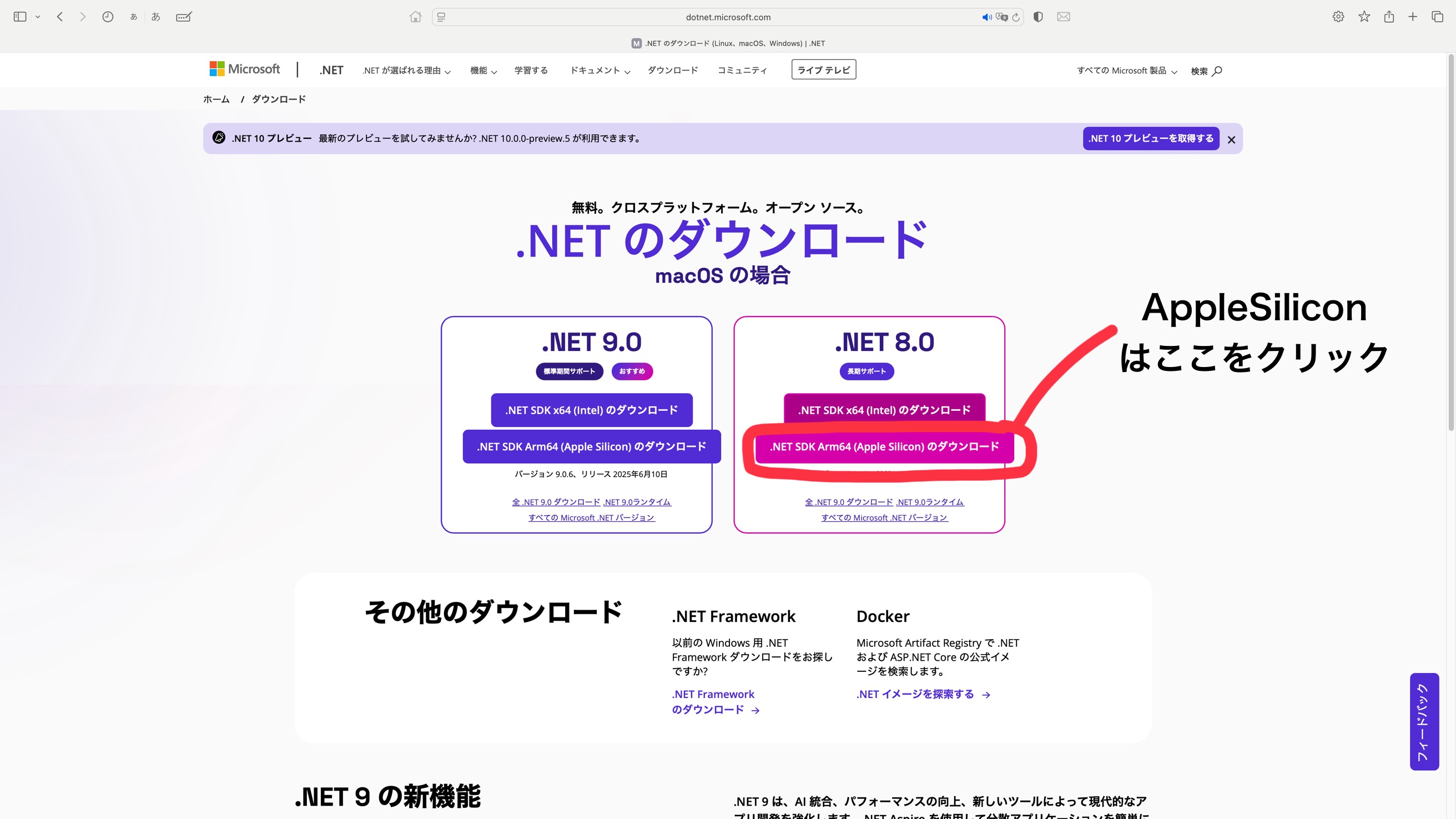Screen dimensions: 1456x819
Task: Download .NET 8.0 SDK x64 (Intel)
Action: tap(884, 409)
